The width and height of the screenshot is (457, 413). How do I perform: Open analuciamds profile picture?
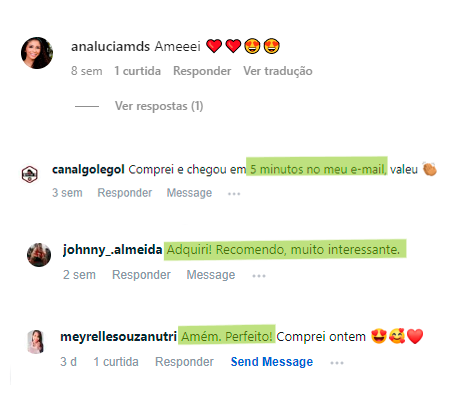pos(37,53)
